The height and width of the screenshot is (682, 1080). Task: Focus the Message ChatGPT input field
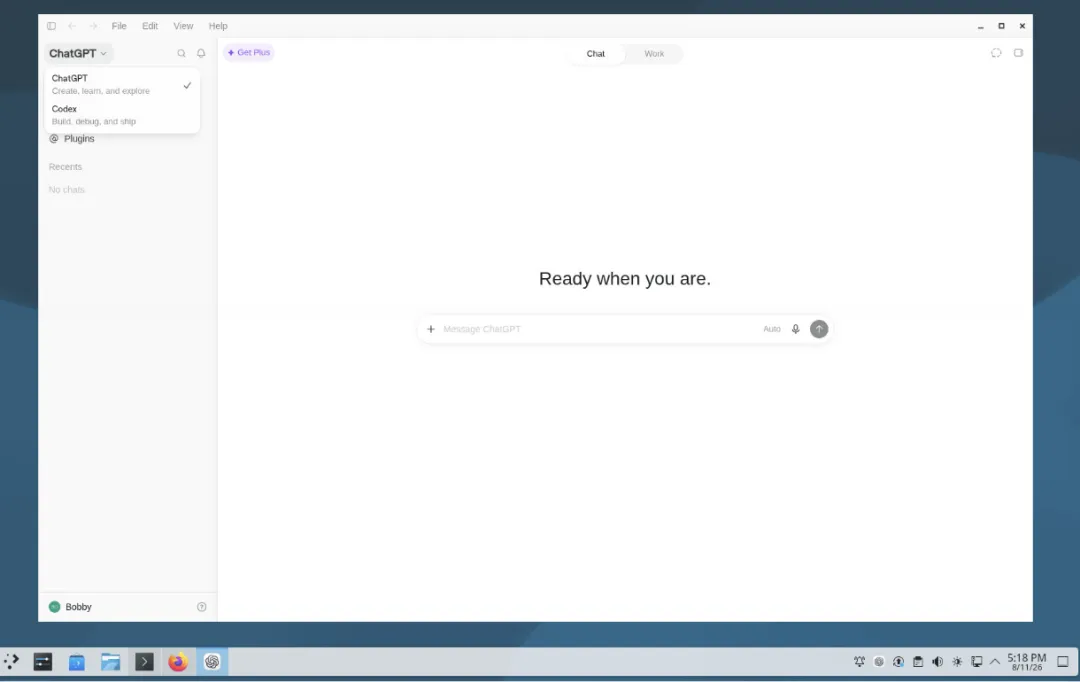click(599, 329)
